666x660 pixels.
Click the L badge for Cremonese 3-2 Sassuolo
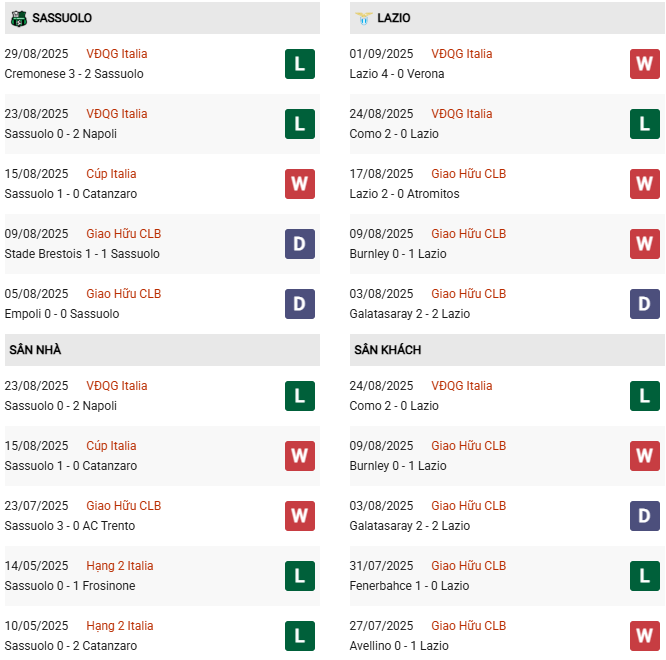(300, 64)
